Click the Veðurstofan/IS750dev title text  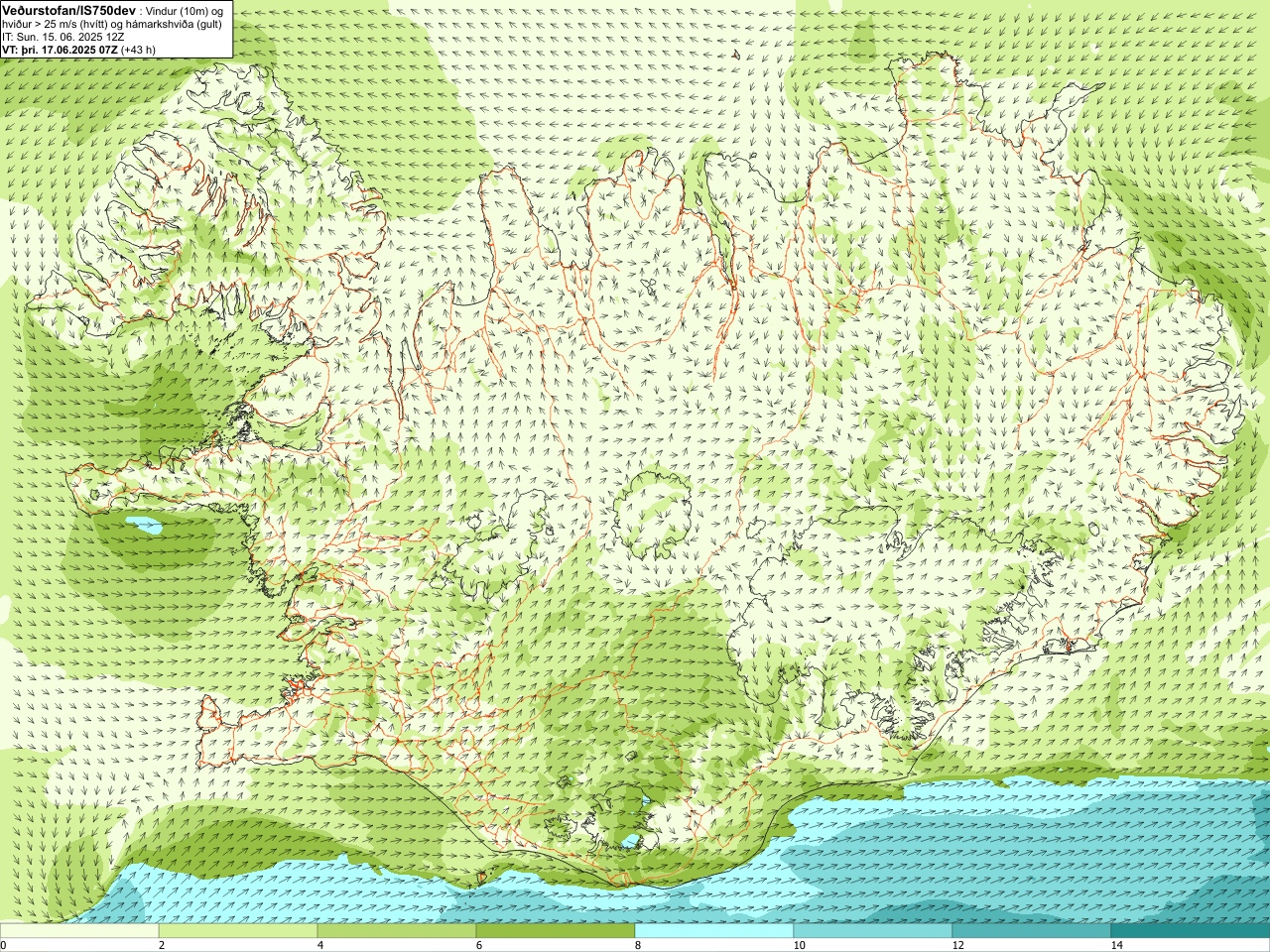coord(68,10)
